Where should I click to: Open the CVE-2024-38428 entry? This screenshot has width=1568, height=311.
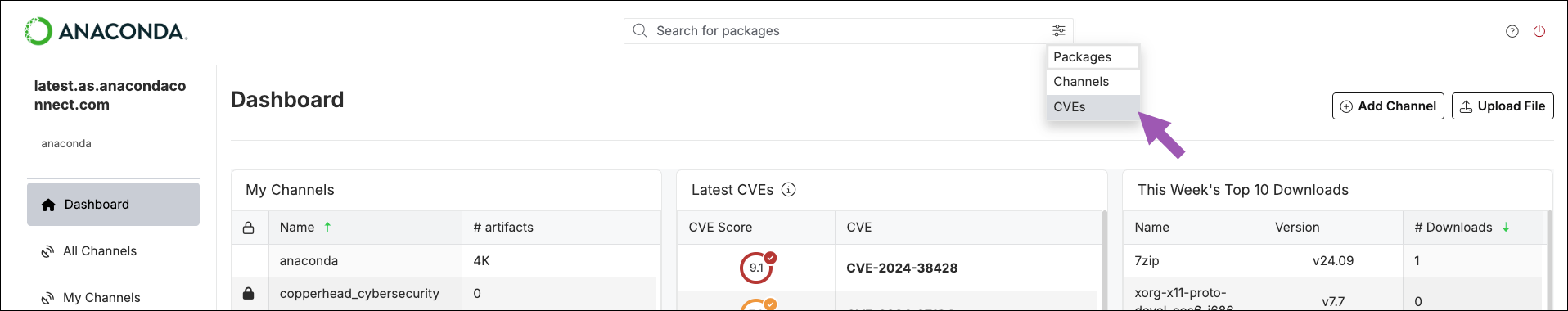[x=902, y=268]
